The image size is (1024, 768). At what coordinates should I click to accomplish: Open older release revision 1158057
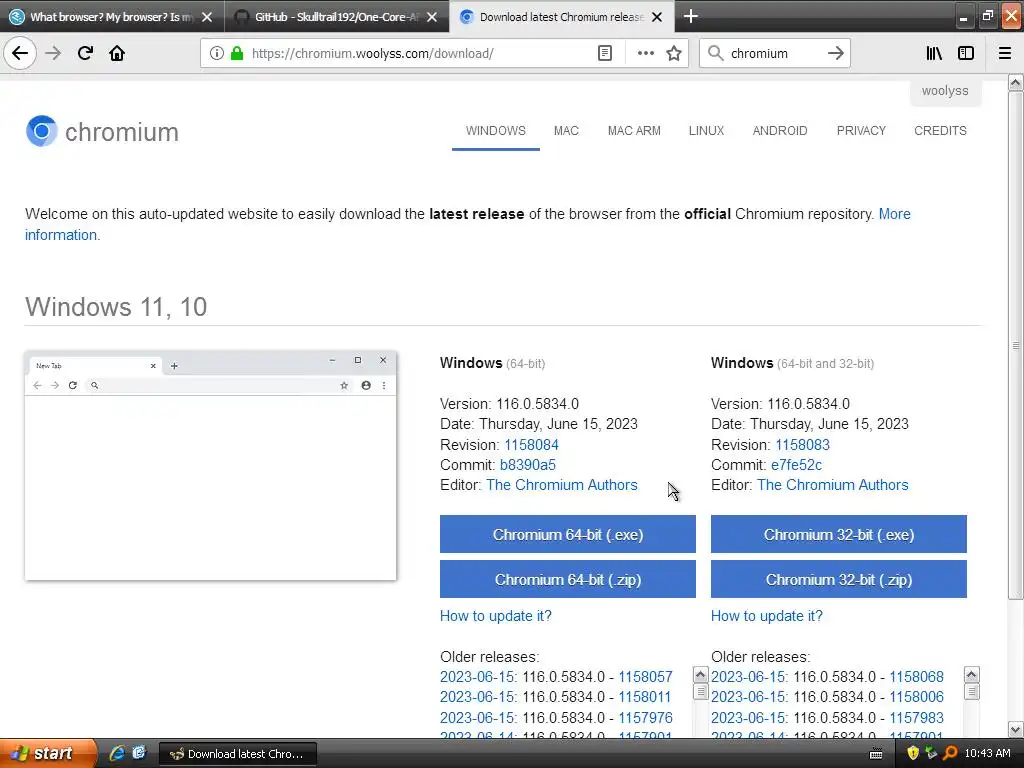(x=645, y=677)
